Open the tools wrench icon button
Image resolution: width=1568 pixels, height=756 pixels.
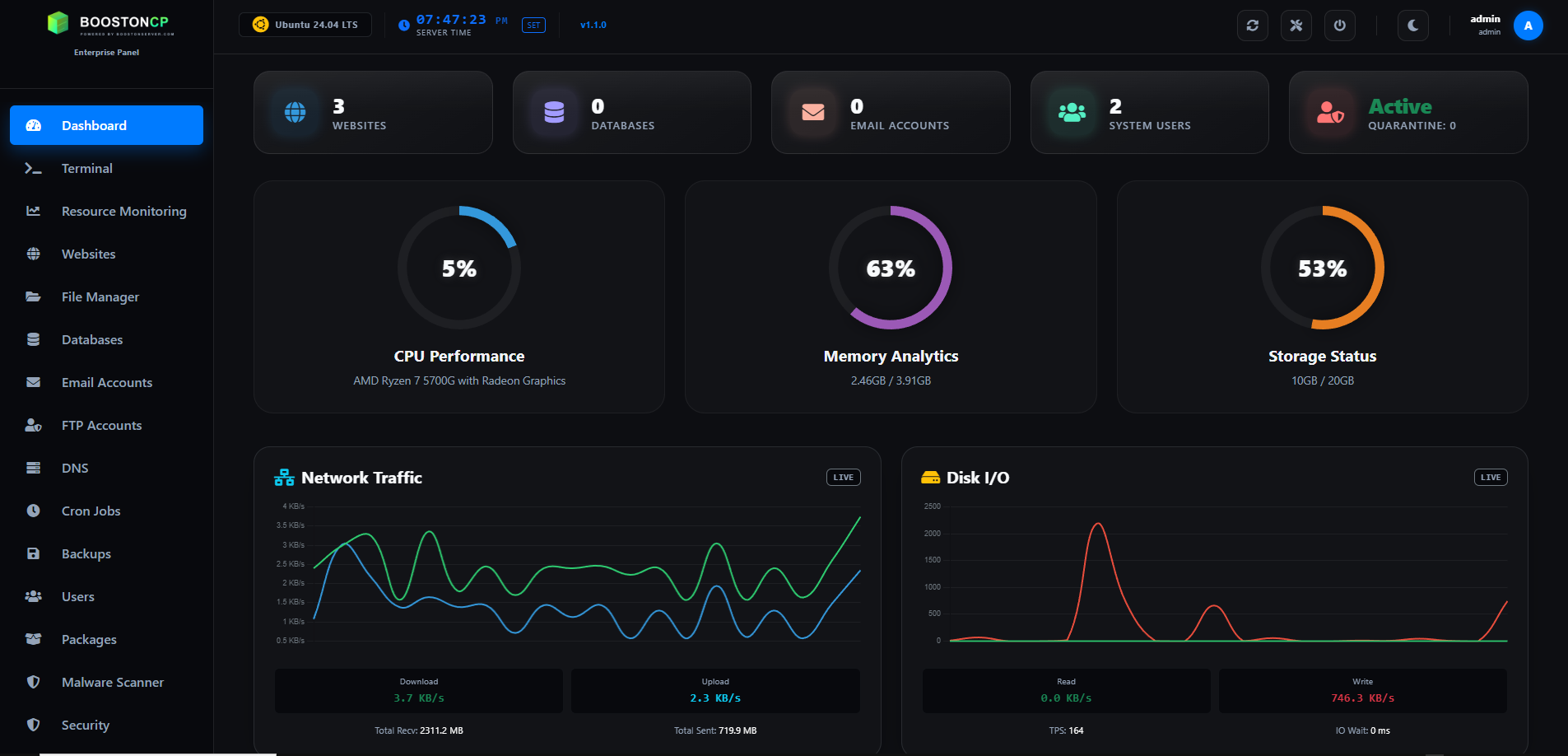(1296, 26)
